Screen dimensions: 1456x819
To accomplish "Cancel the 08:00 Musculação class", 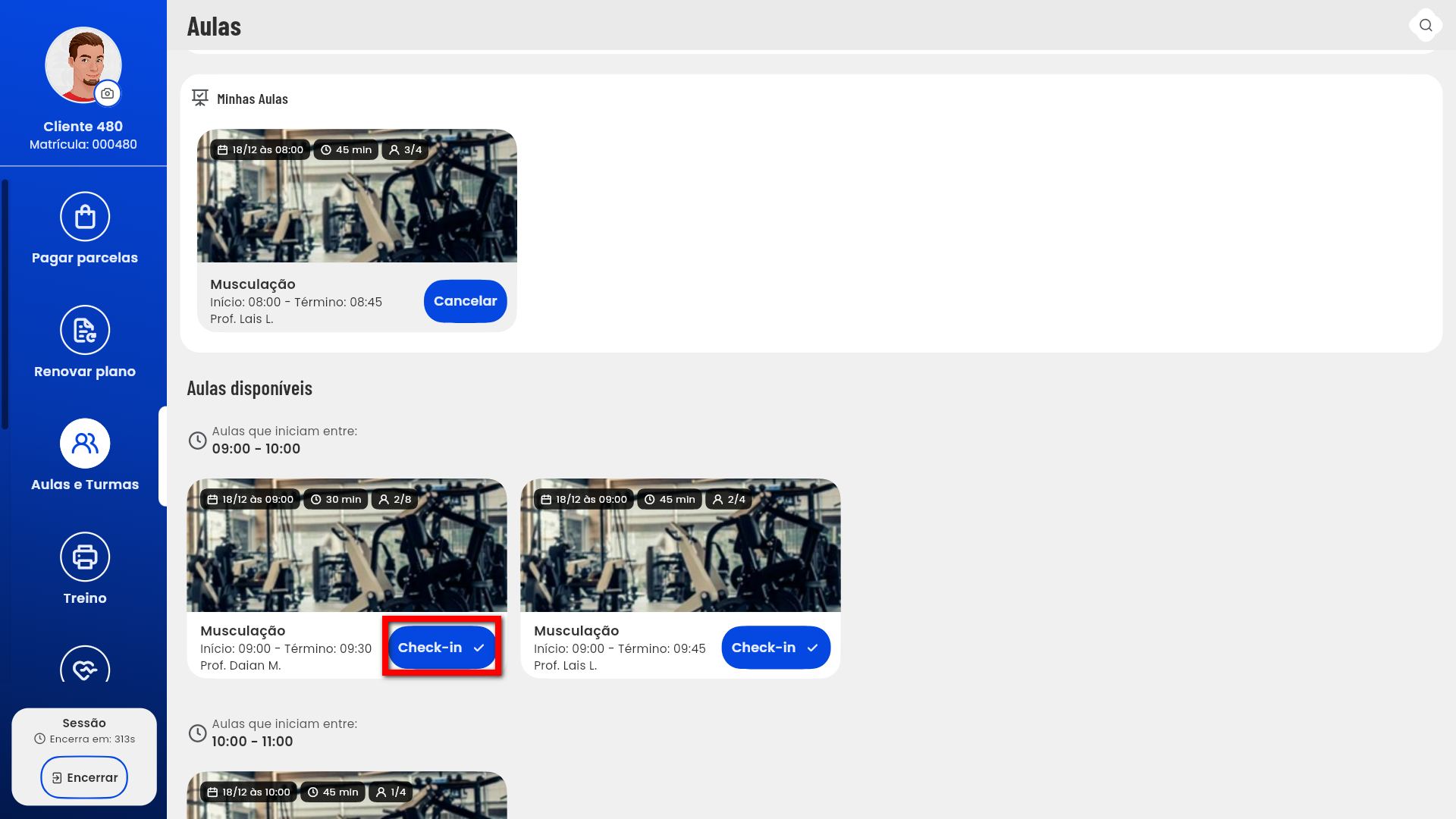I will pyautogui.click(x=465, y=301).
